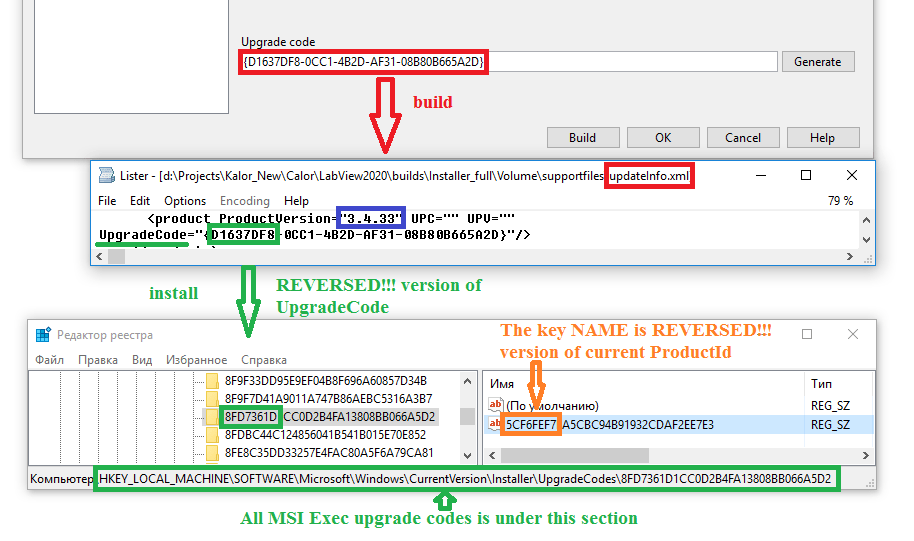The image size is (914, 541).
Task: Click the Build button
Action: [x=582, y=138]
